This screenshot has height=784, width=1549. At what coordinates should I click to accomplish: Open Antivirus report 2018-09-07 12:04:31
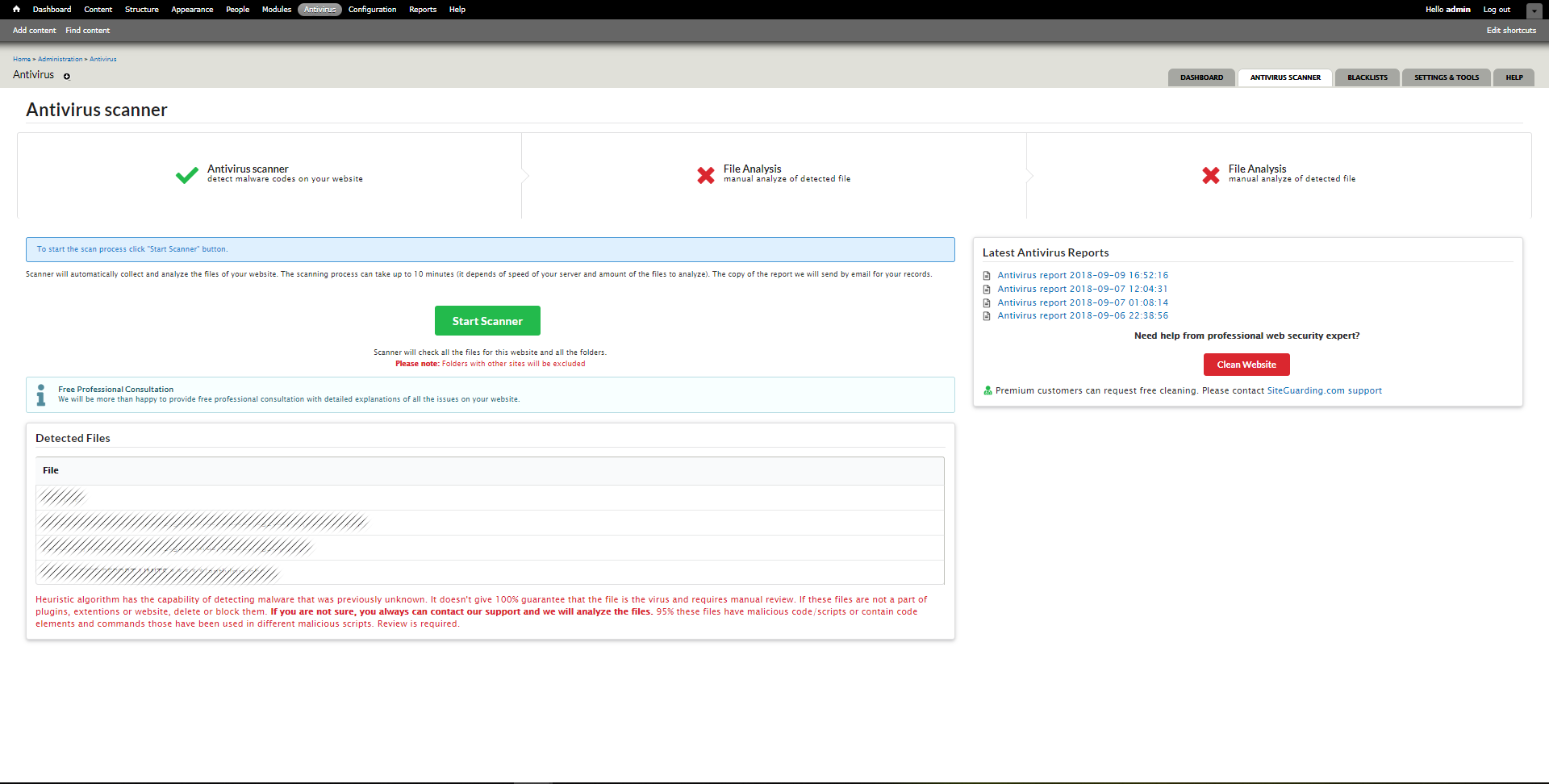point(1083,288)
